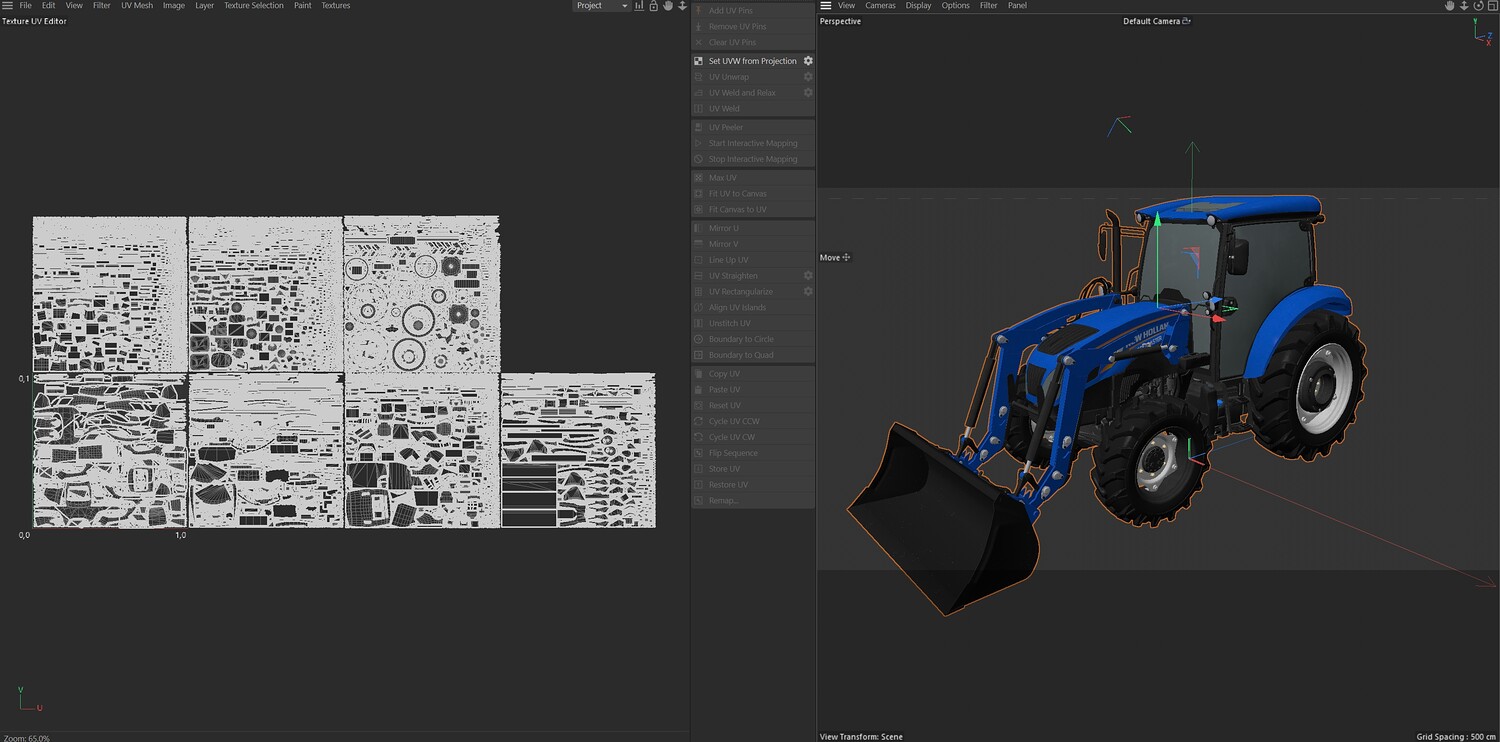Image resolution: width=1500 pixels, height=742 pixels.
Task: Click the zoom arrows icon in UV editor
Action: pyautogui.click(x=683, y=6)
